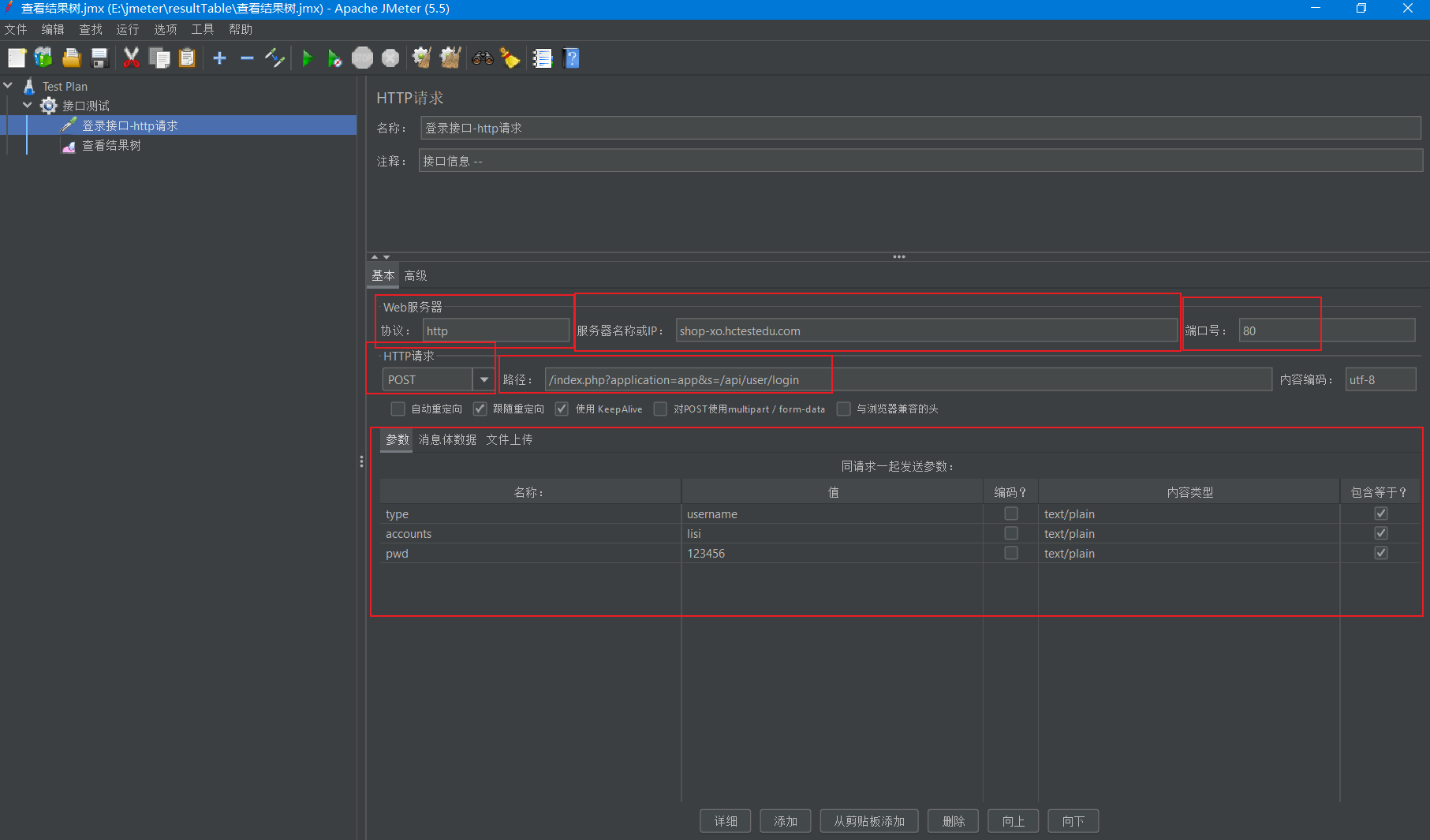Screen dimensions: 1430x840
Task: Click the Stop test icon
Action: coord(362,58)
